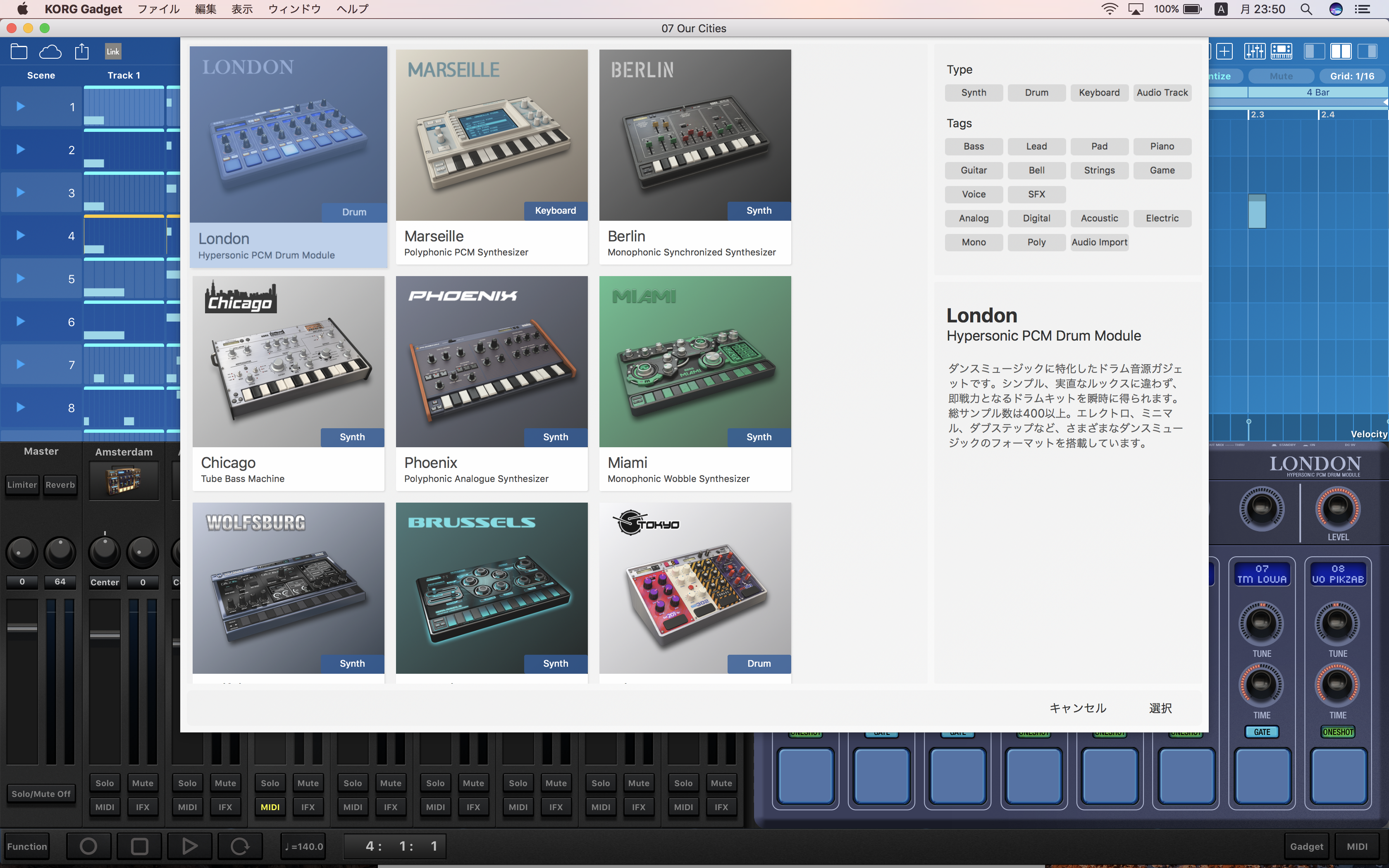Show left-only panel layout icon

click(1315, 52)
